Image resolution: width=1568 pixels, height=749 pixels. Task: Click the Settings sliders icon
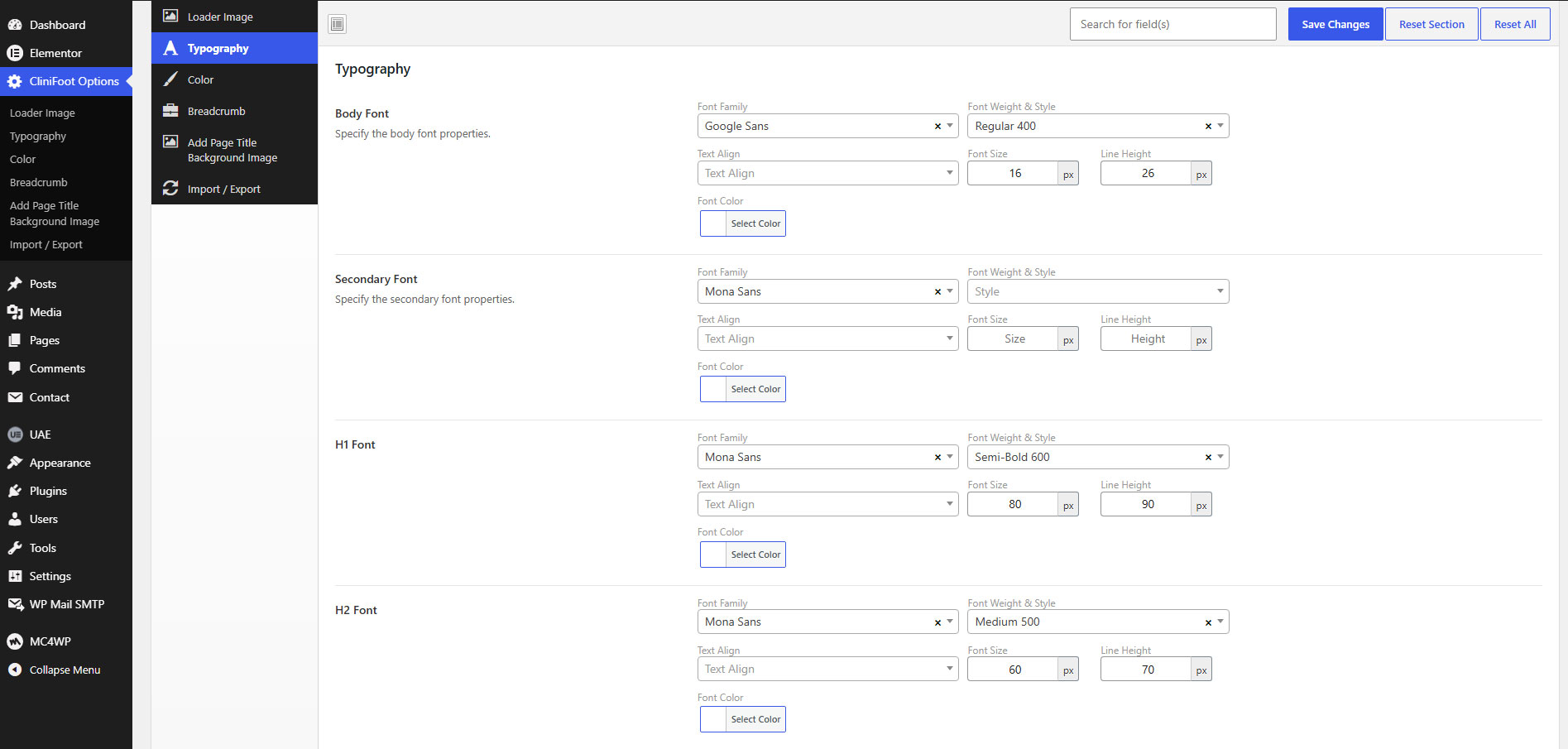click(15, 576)
